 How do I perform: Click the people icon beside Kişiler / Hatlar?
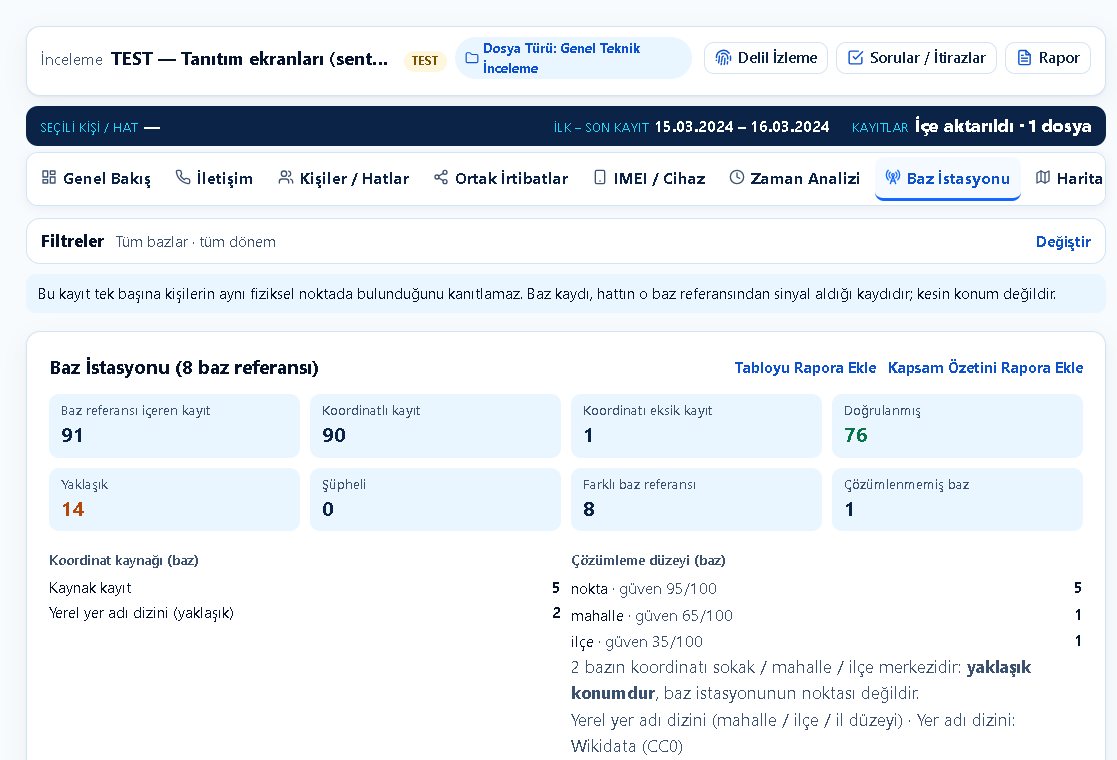pyautogui.click(x=286, y=177)
